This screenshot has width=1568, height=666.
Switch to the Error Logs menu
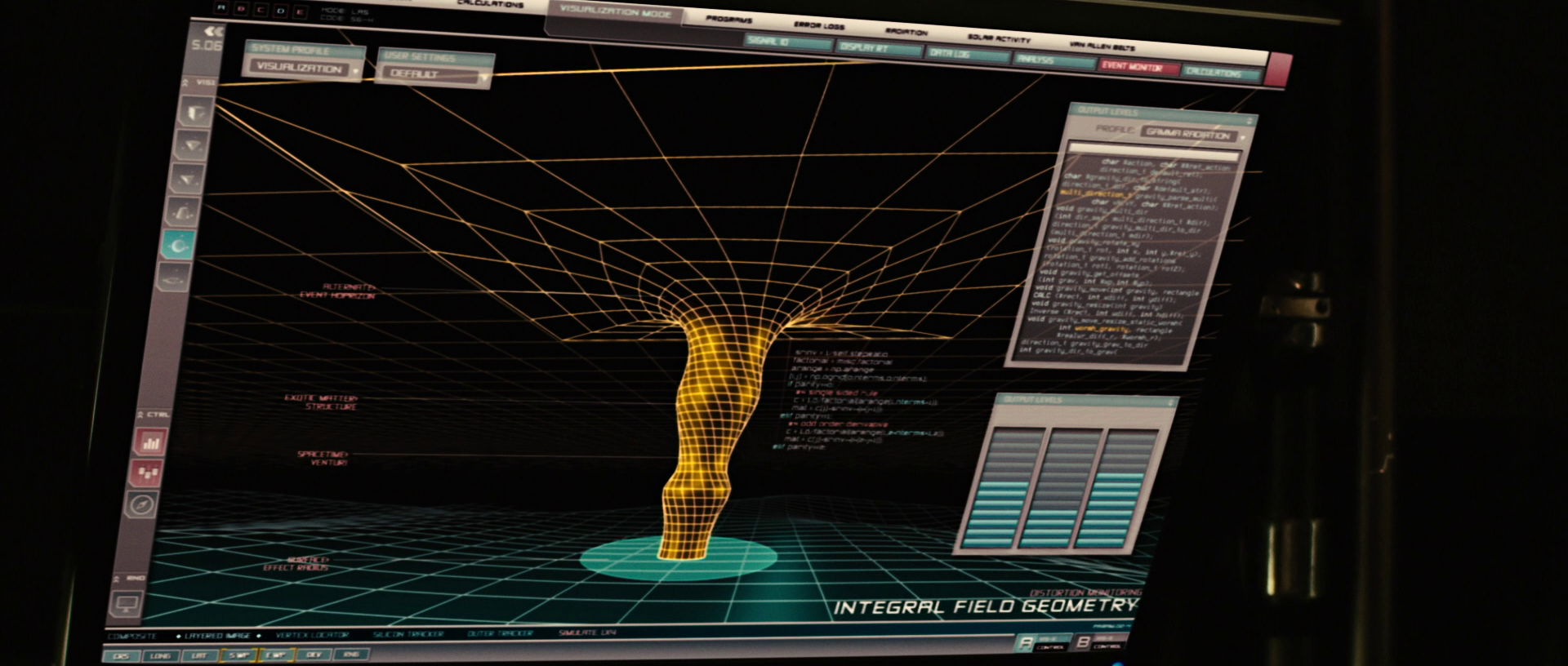click(818, 27)
